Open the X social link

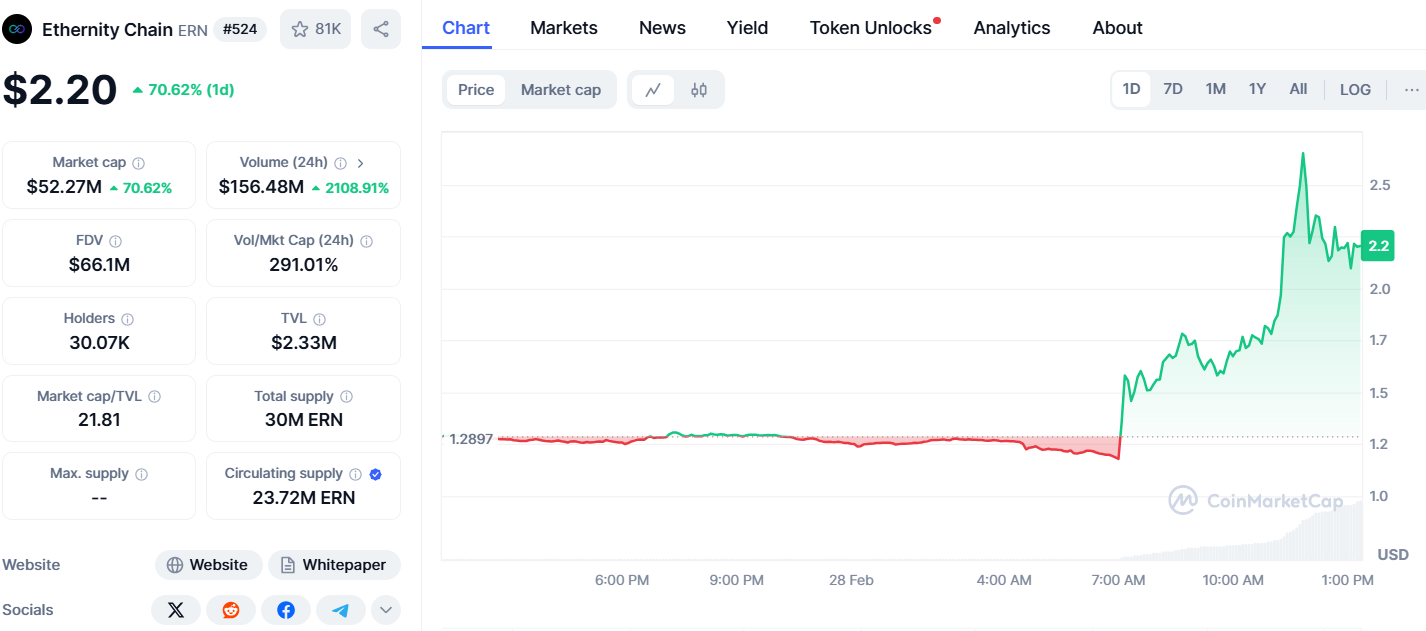click(x=176, y=610)
